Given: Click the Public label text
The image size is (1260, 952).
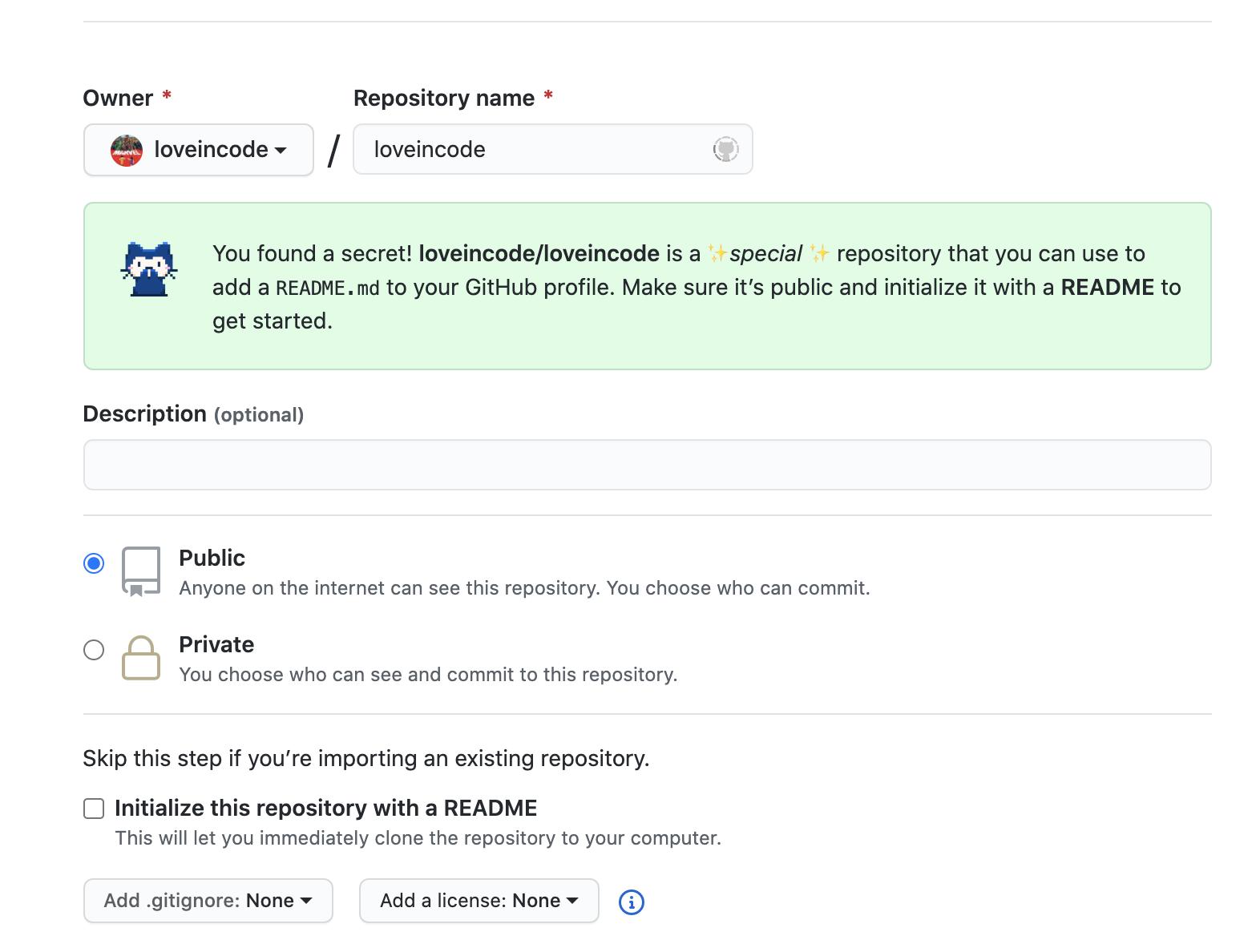Looking at the screenshot, I should click(x=212, y=558).
